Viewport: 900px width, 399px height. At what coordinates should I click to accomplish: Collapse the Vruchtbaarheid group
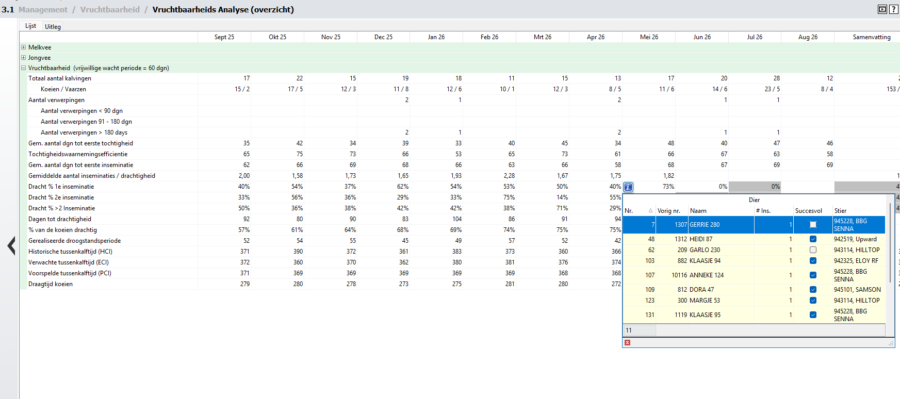[23, 68]
